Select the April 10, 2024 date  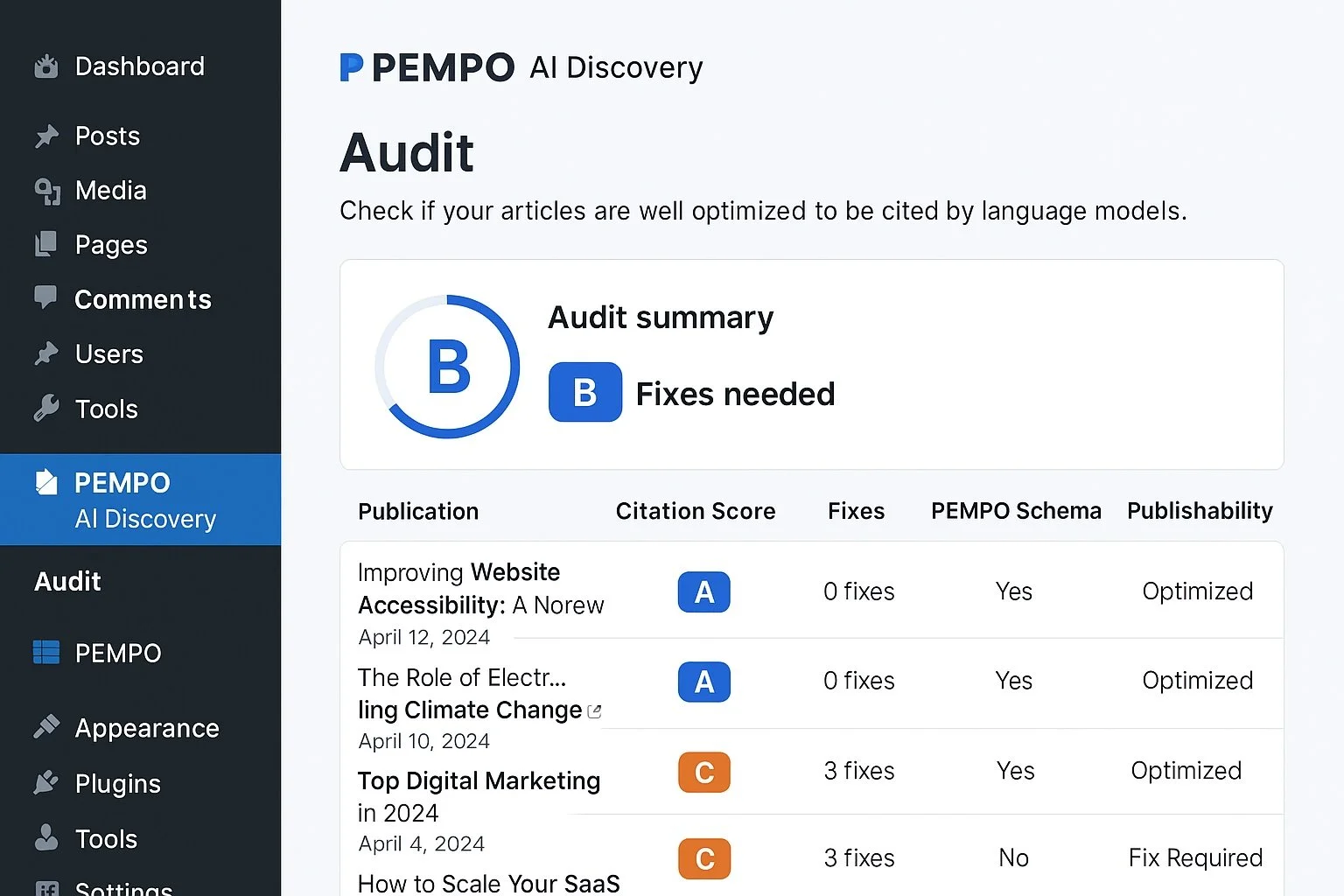click(x=423, y=741)
